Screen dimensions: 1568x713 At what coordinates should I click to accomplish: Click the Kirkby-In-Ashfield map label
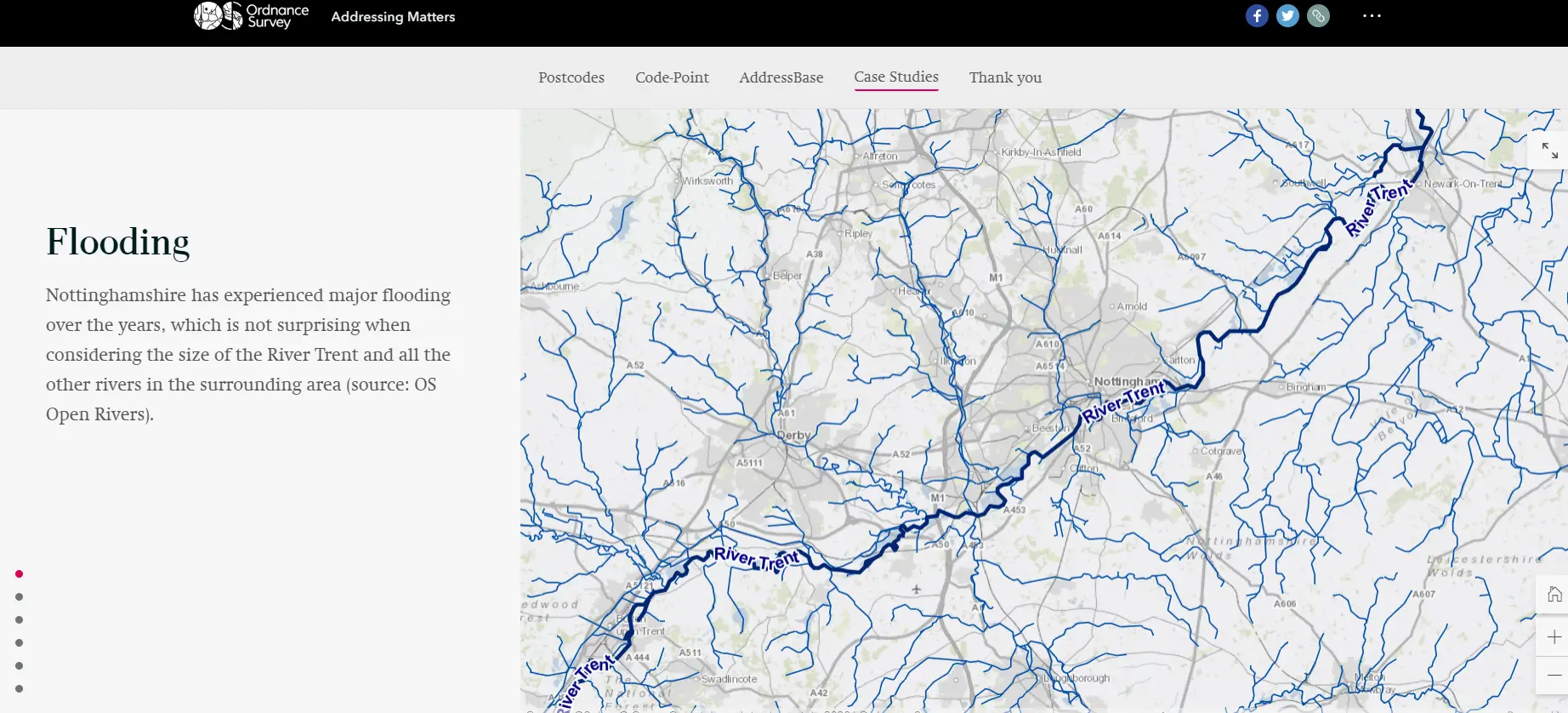tap(1041, 152)
